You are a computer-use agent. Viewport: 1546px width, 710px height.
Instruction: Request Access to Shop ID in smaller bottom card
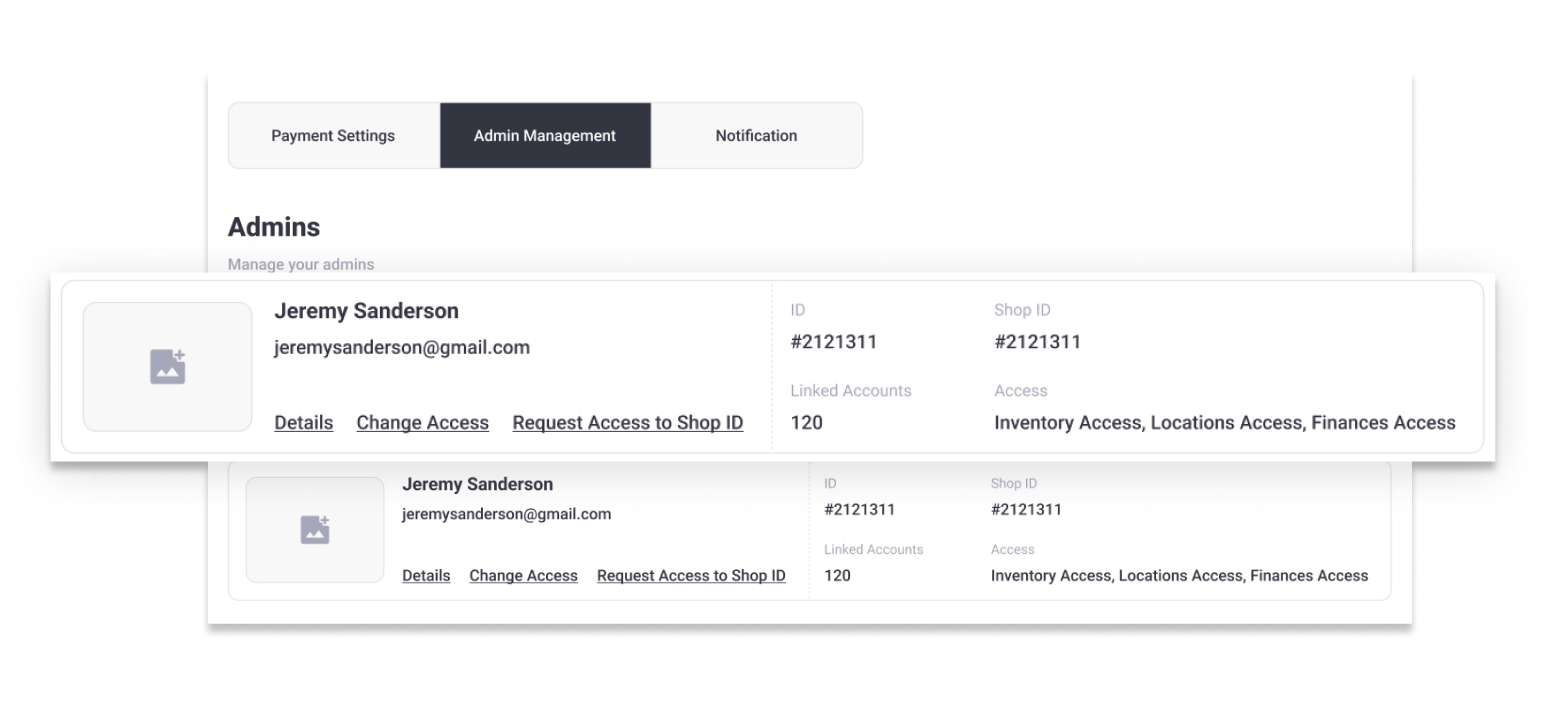pos(691,576)
